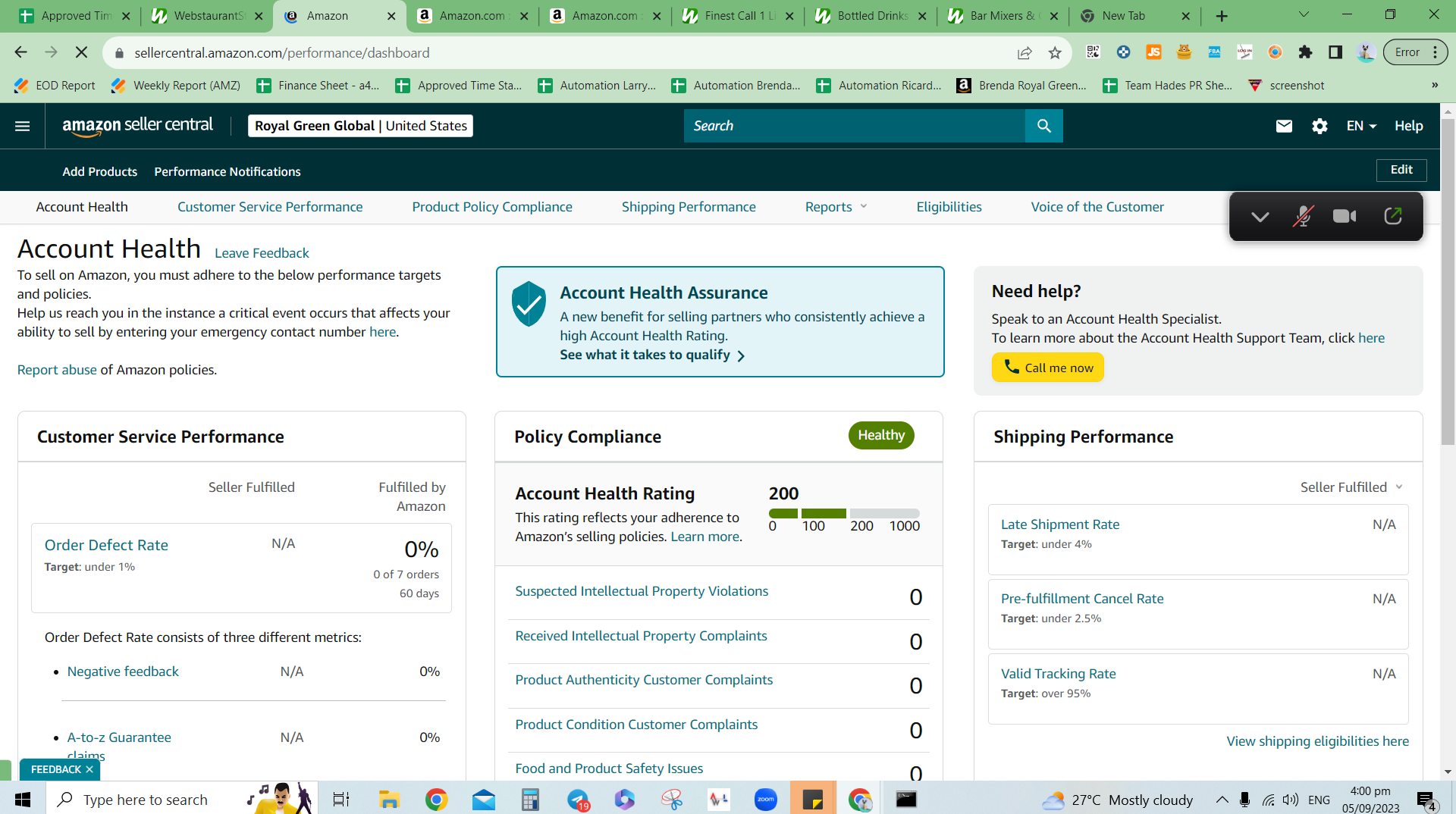This screenshot has height=814, width=1456.
Task: Go to the Shipping Performance tab
Action: pyautogui.click(x=689, y=207)
